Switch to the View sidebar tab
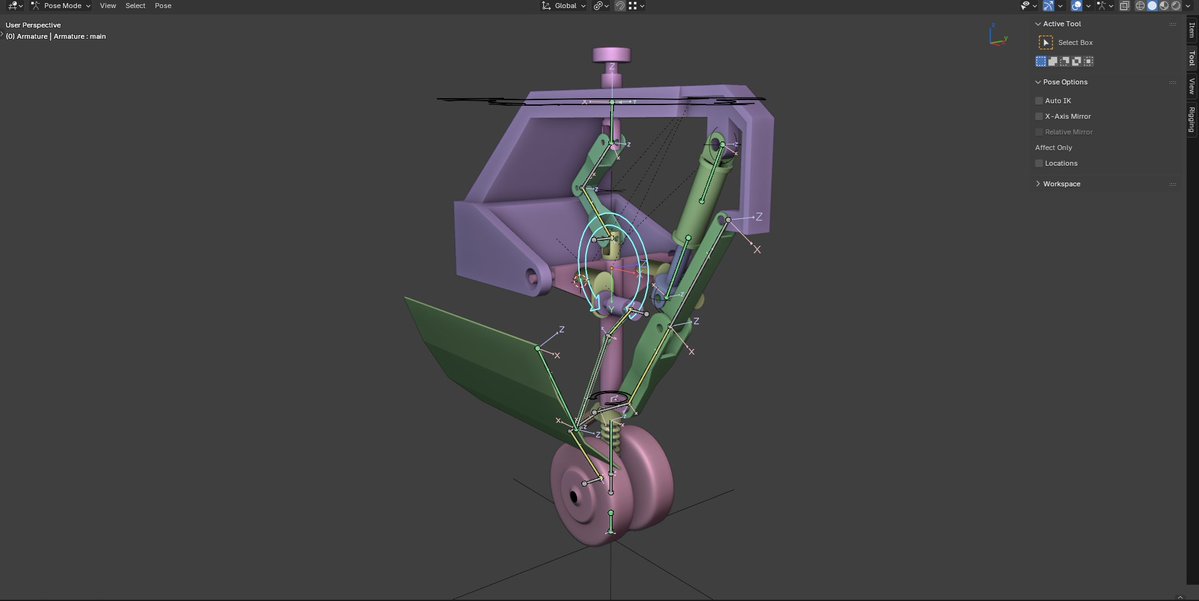The image size is (1199, 601). (x=1191, y=86)
